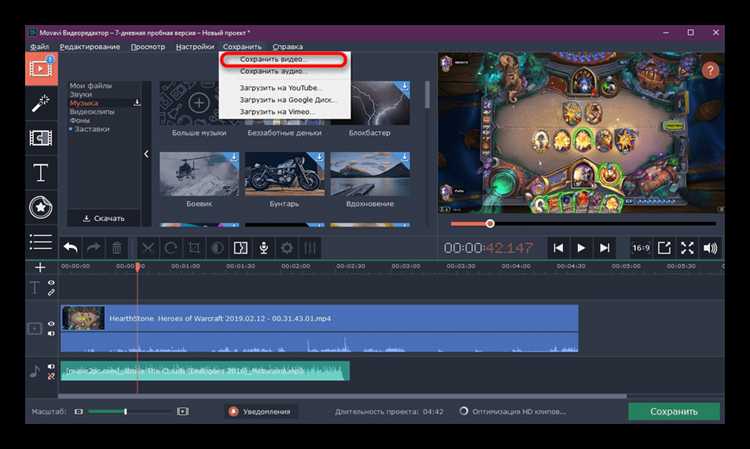The width and height of the screenshot is (750, 449).
Task: Choose Сохранить аудио menu entry
Action: coord(284,71)
